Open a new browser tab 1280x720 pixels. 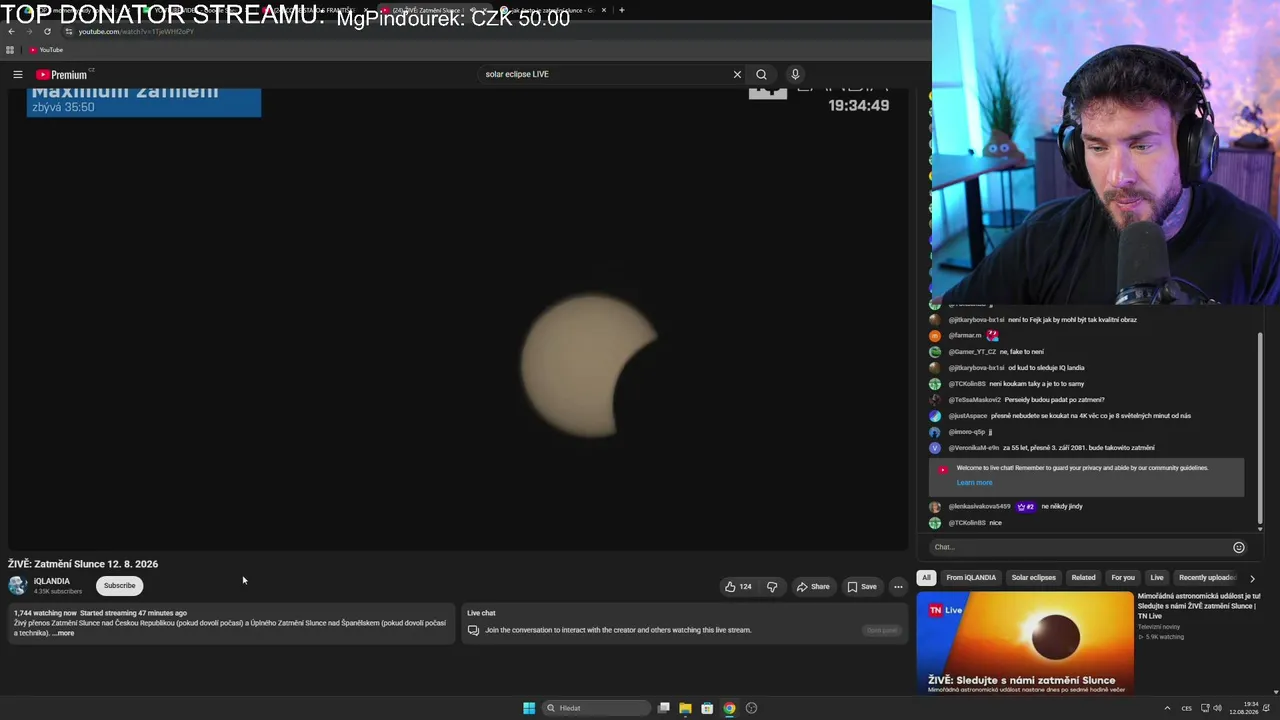(x=621, y=10)
